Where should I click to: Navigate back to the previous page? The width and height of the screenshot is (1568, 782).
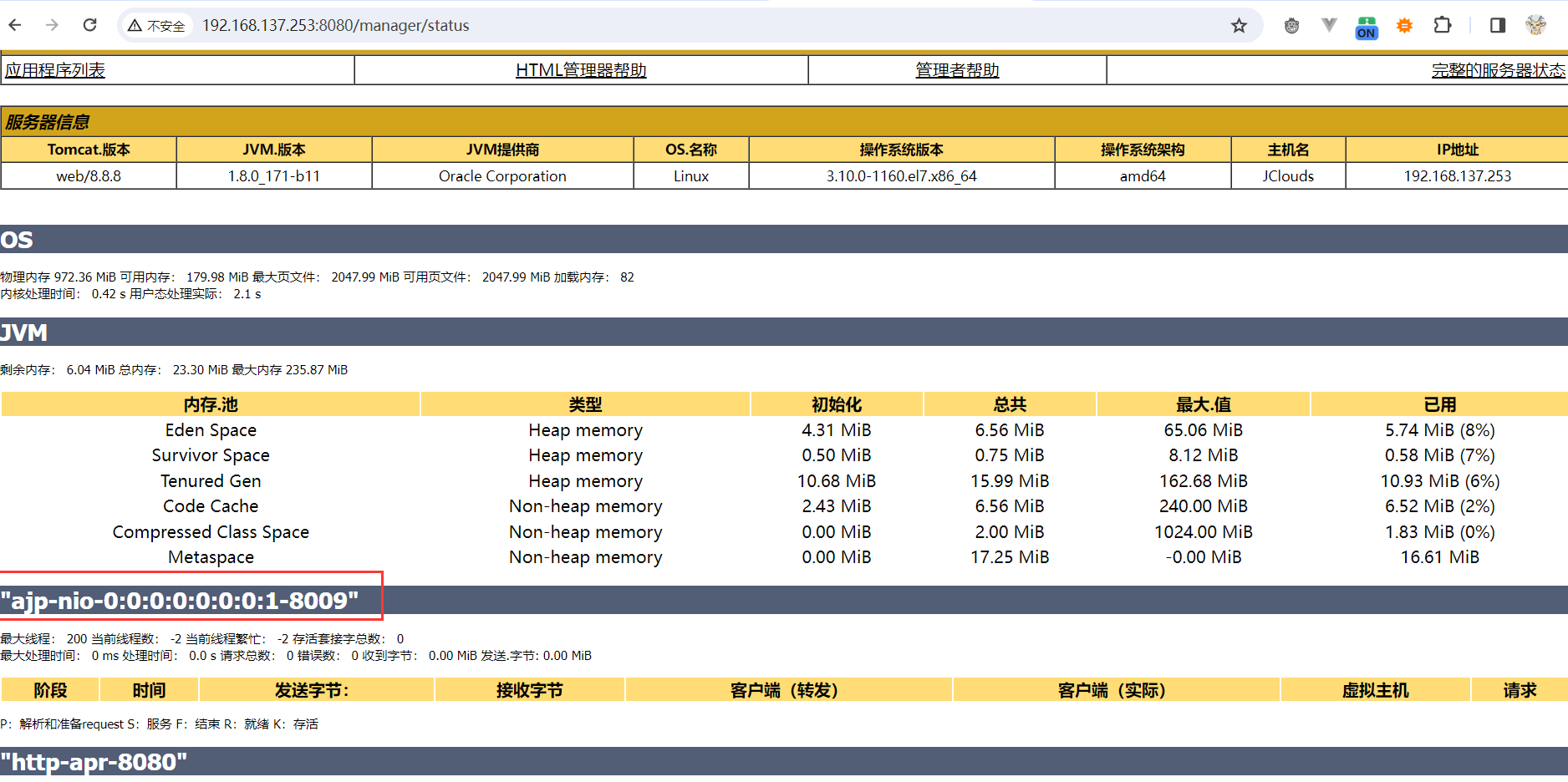pyautogui.click(x=15, y=25)
